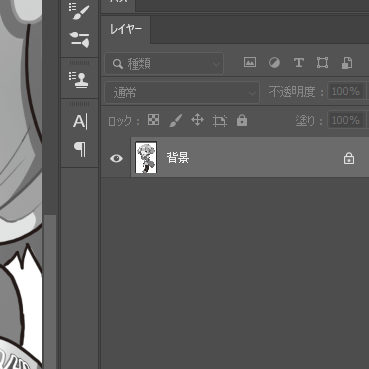The height and width of the screenshot is (369, 369).
Task: Lock position move icon
Action: [197, 120]
